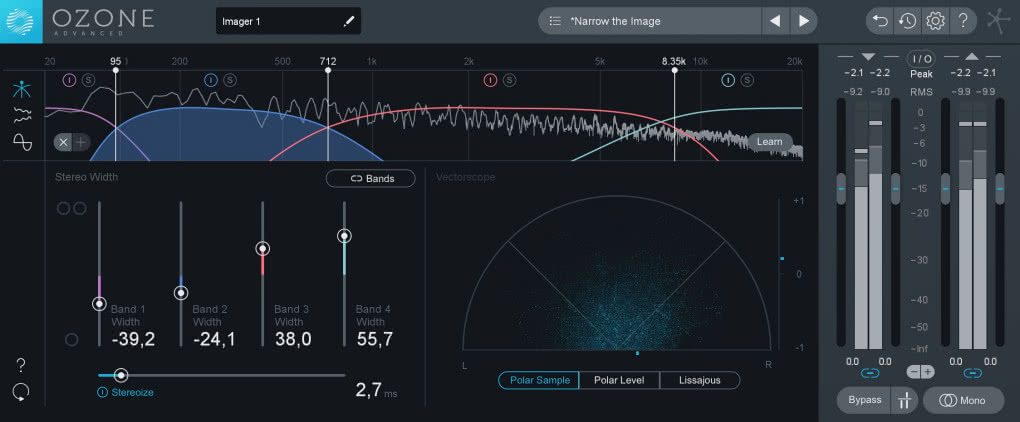This screenshot has height=422, width=1020.
Task: Select the crossover spectrum view icon
Action: click(x=22, y=90)
